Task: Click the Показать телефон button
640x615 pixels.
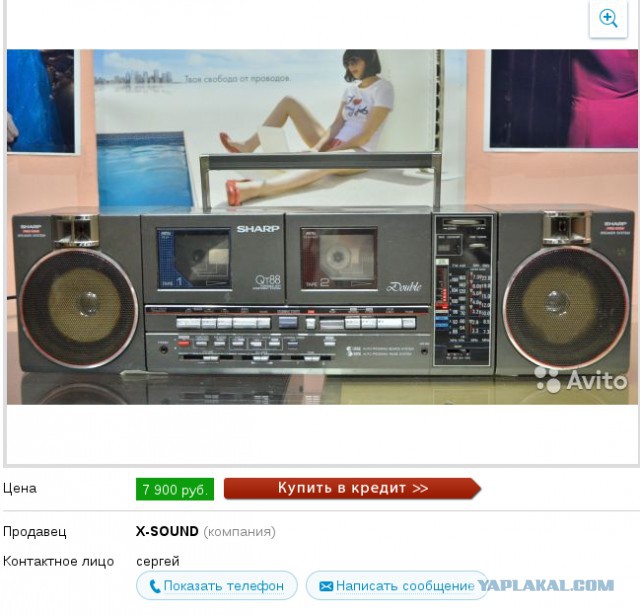Action: pyautogui.click(x=217, y=585)
